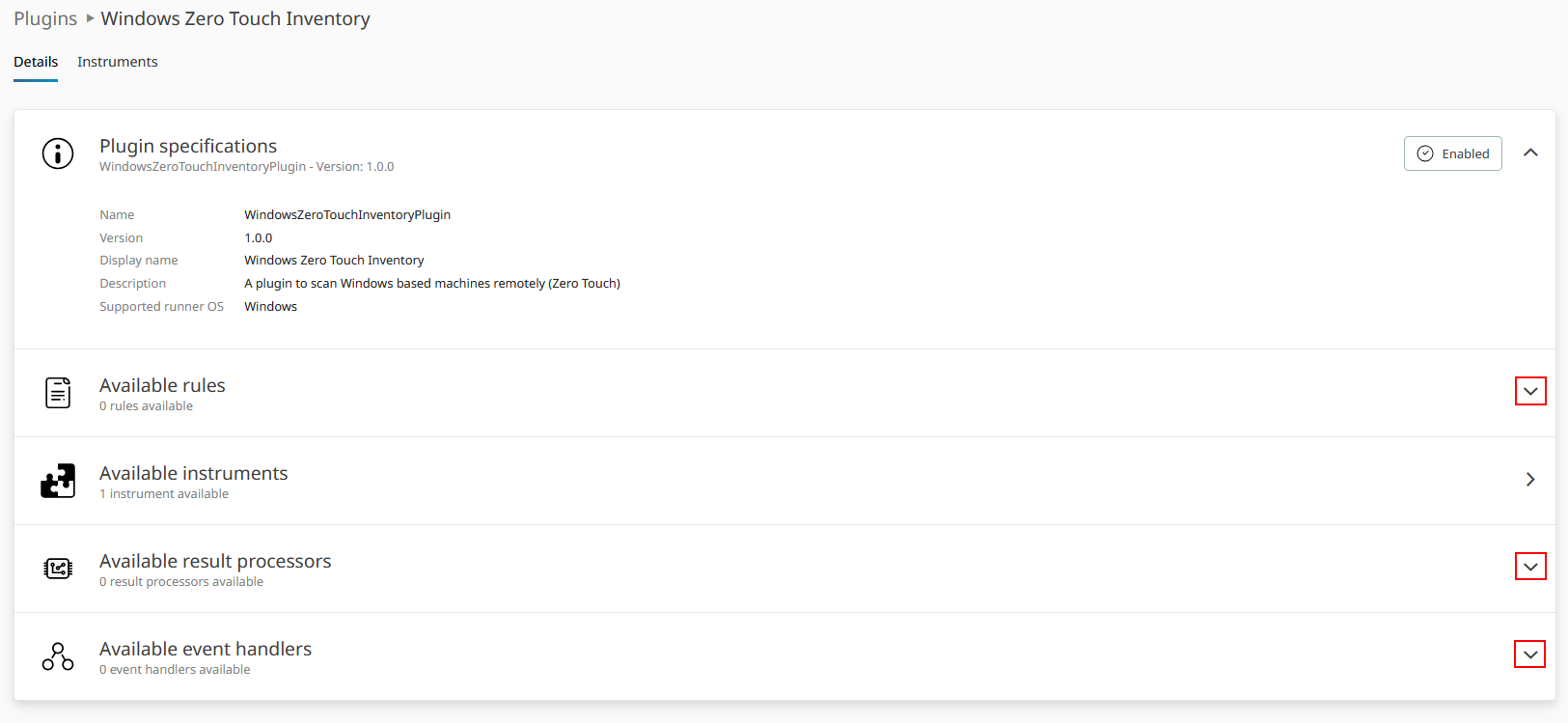Expand the Available rules section
The height and width of the screenshot is (723, 1568).
point(1530,391)
